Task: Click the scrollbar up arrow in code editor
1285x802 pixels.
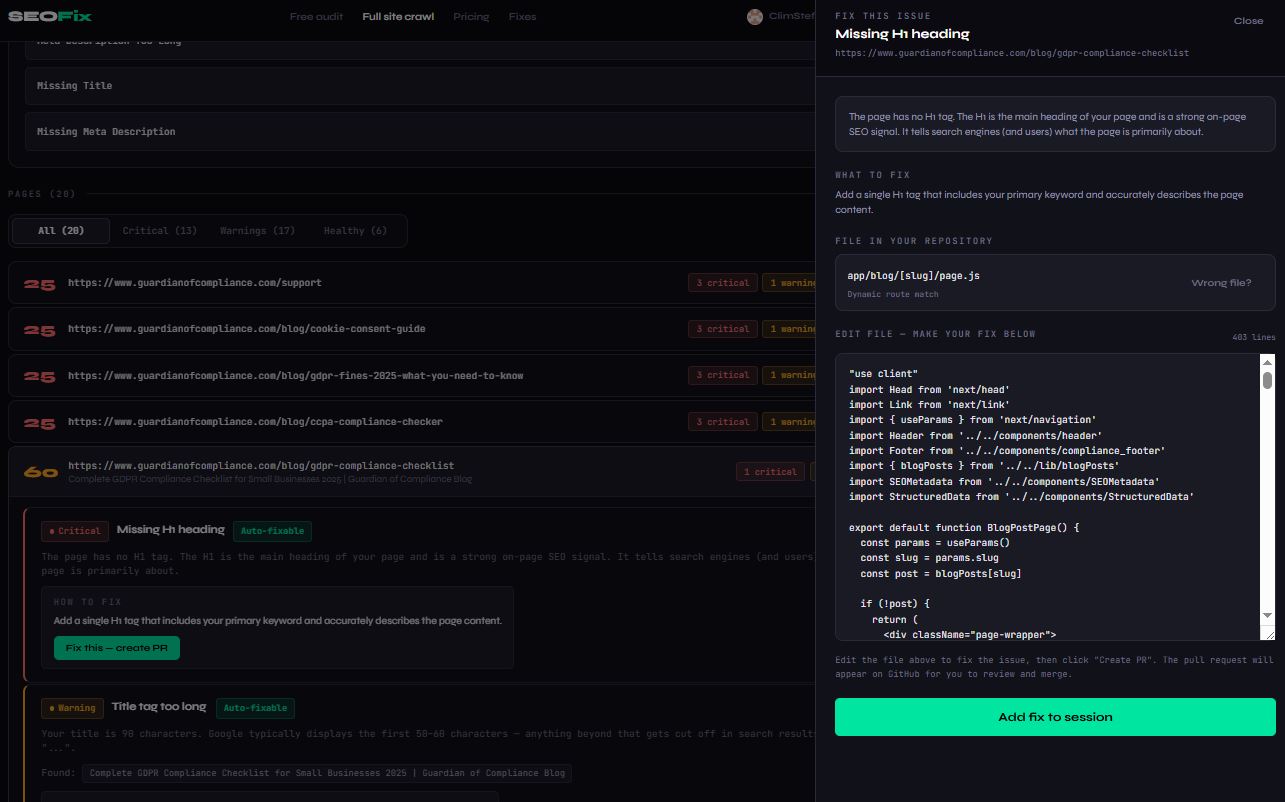Action: click(1267, 362)
